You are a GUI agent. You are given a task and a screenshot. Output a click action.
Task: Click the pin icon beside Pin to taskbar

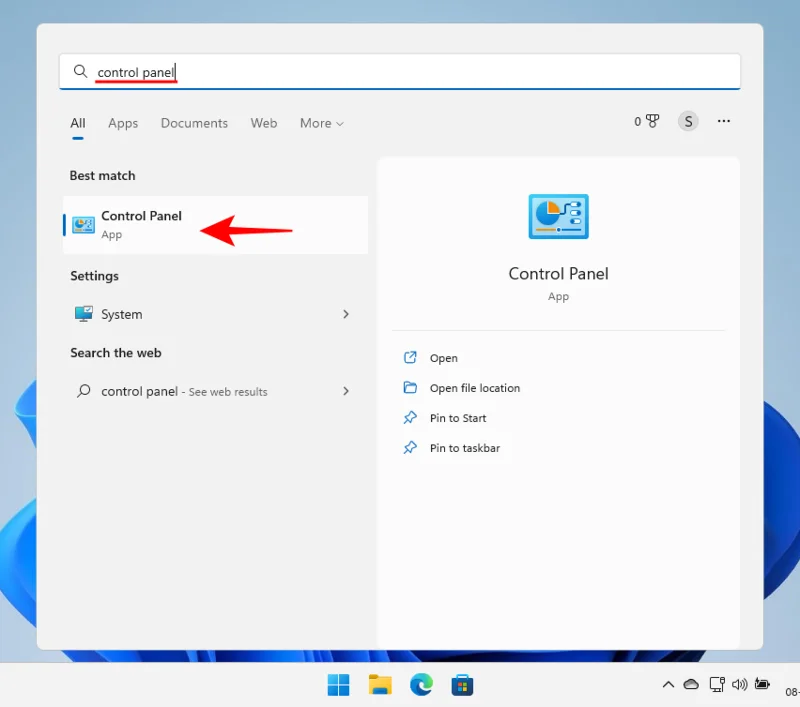pos(410,448)
